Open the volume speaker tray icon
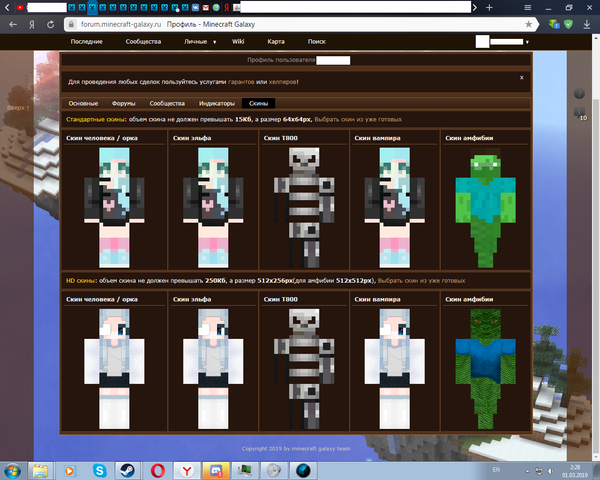 550,471
